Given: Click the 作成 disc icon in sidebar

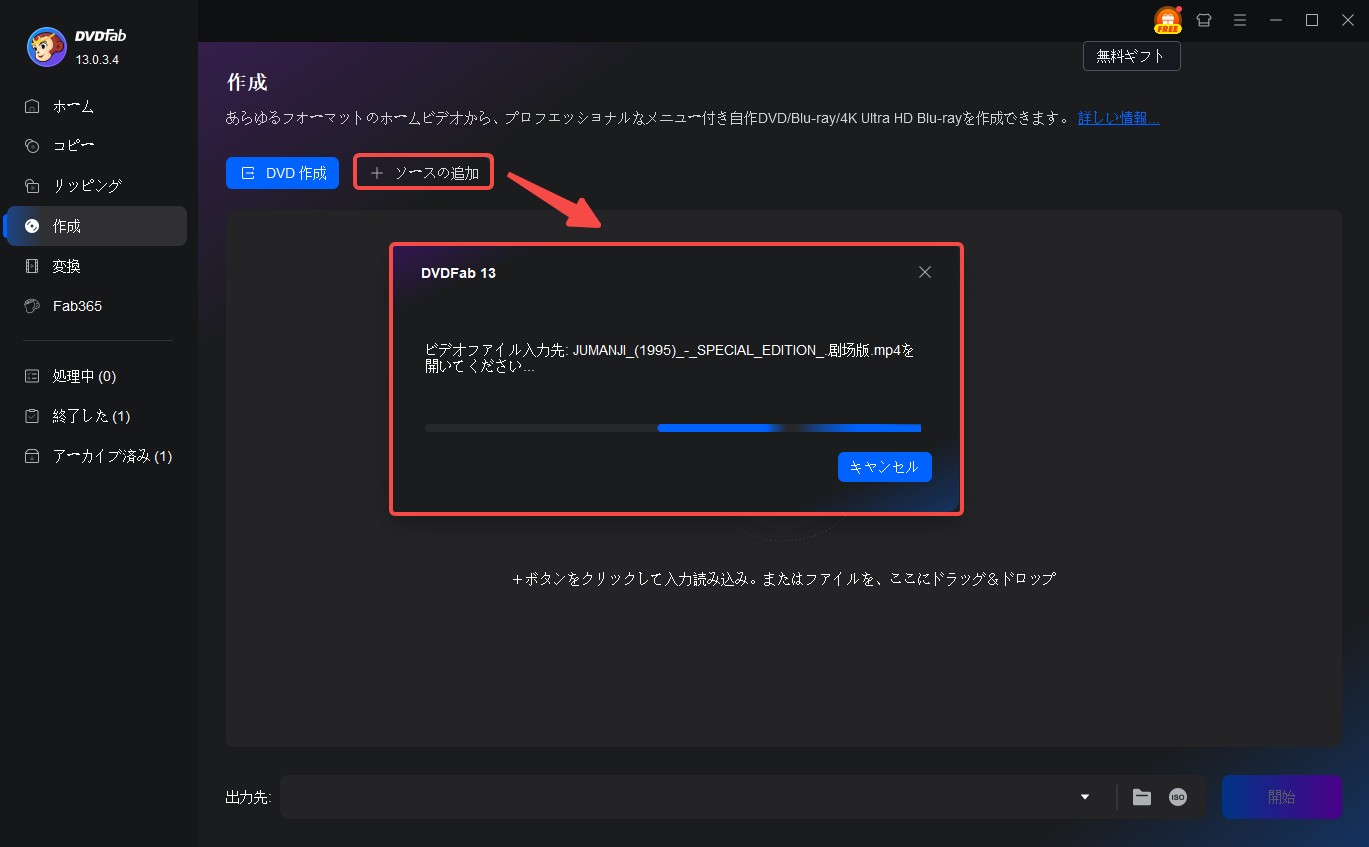Looking at the screenshot, I should coord(33,226).
